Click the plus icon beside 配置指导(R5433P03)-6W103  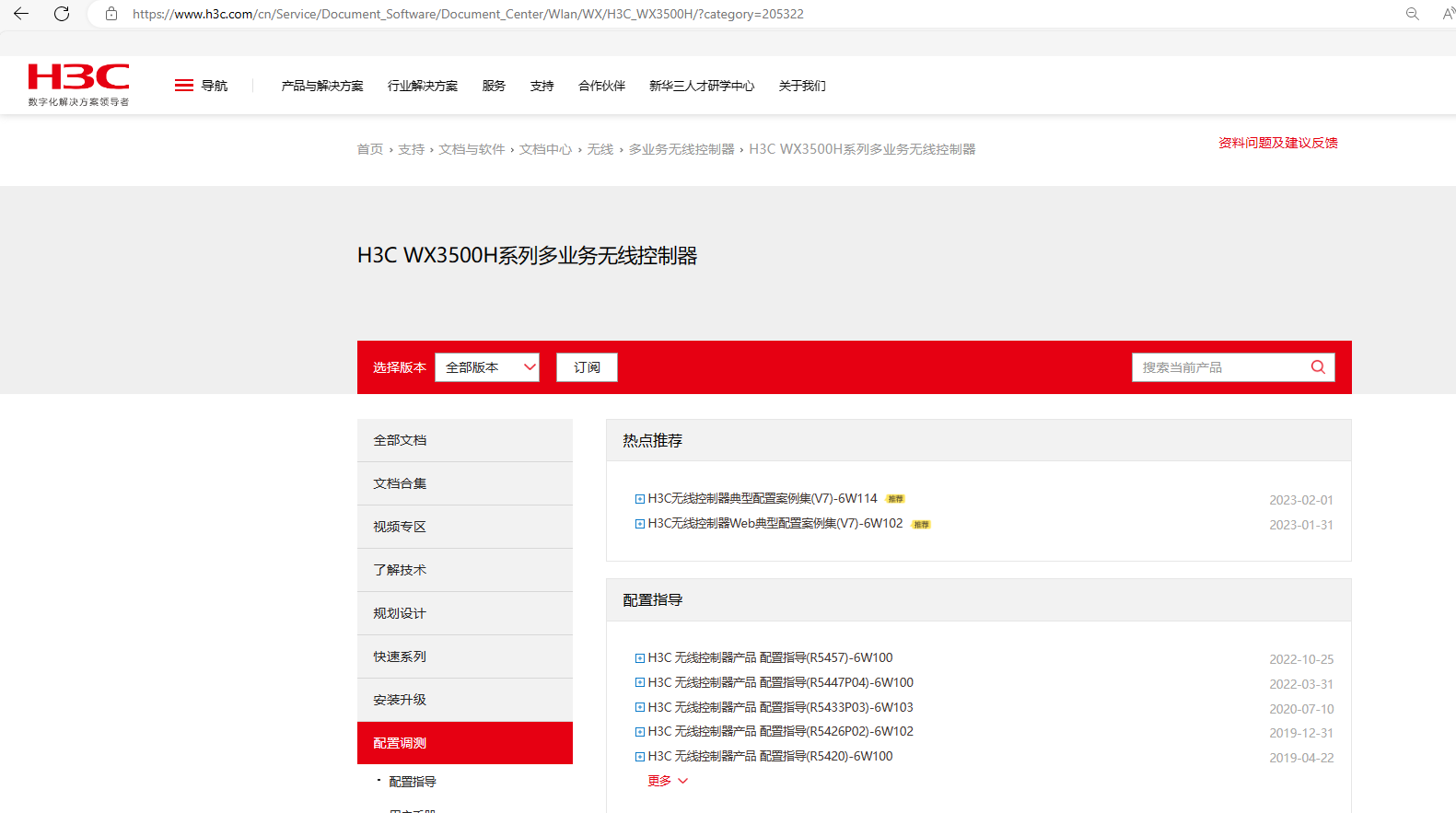640,708
